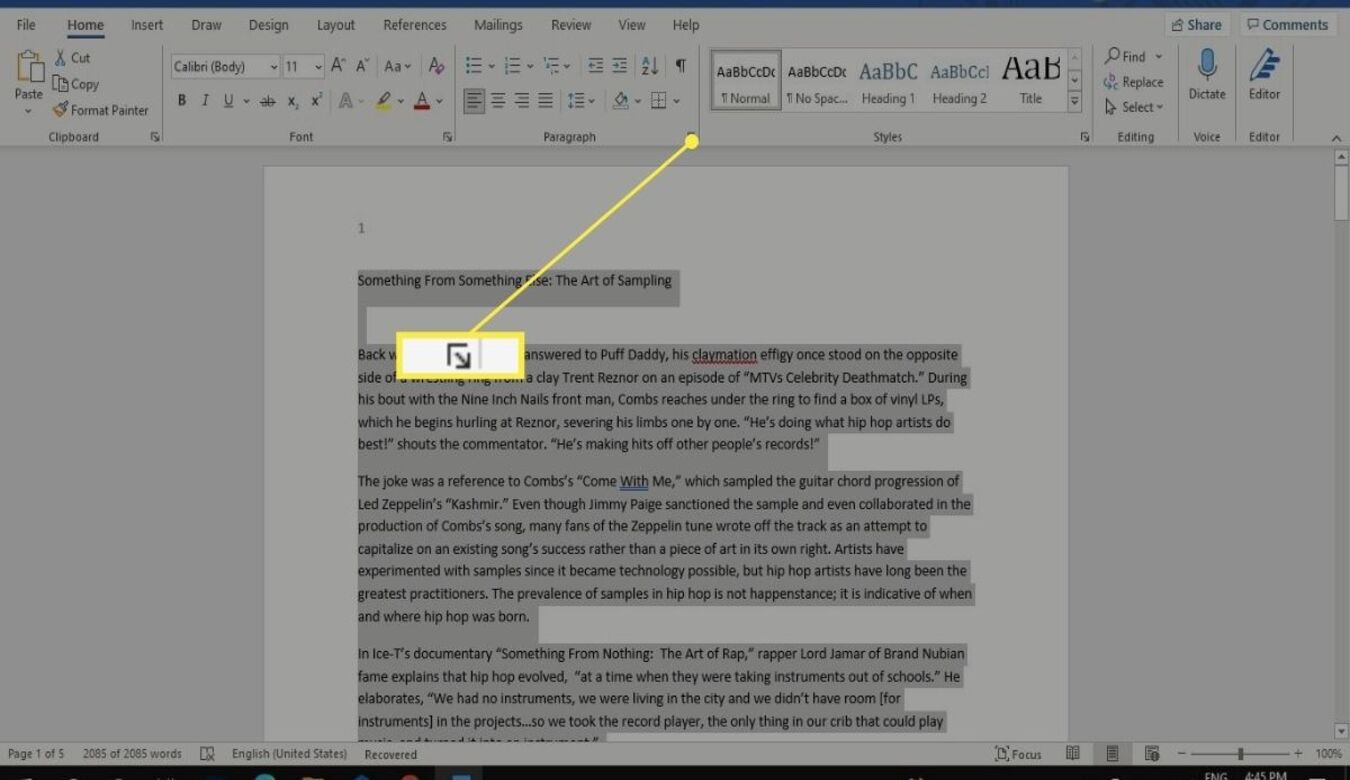This screenshot has width=1350, height=780.
Task: Apply the Title style
Action: [x=1031, y=80]
